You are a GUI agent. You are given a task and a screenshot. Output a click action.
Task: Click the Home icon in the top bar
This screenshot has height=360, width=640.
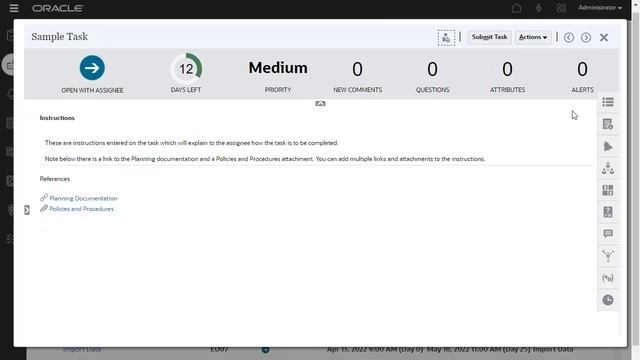[x=516, y=8]
